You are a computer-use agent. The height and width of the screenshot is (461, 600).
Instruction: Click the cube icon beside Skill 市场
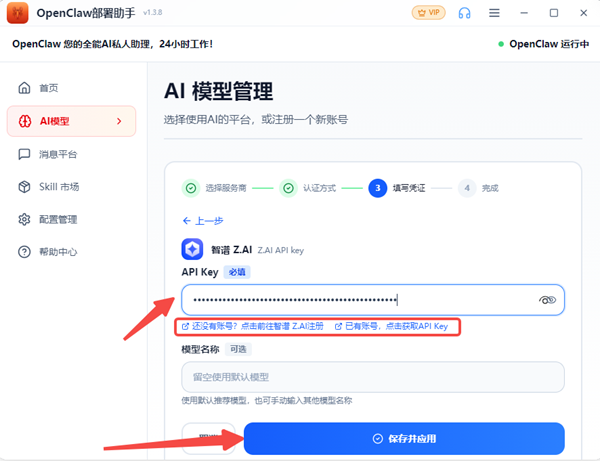(x=24, y=187)
